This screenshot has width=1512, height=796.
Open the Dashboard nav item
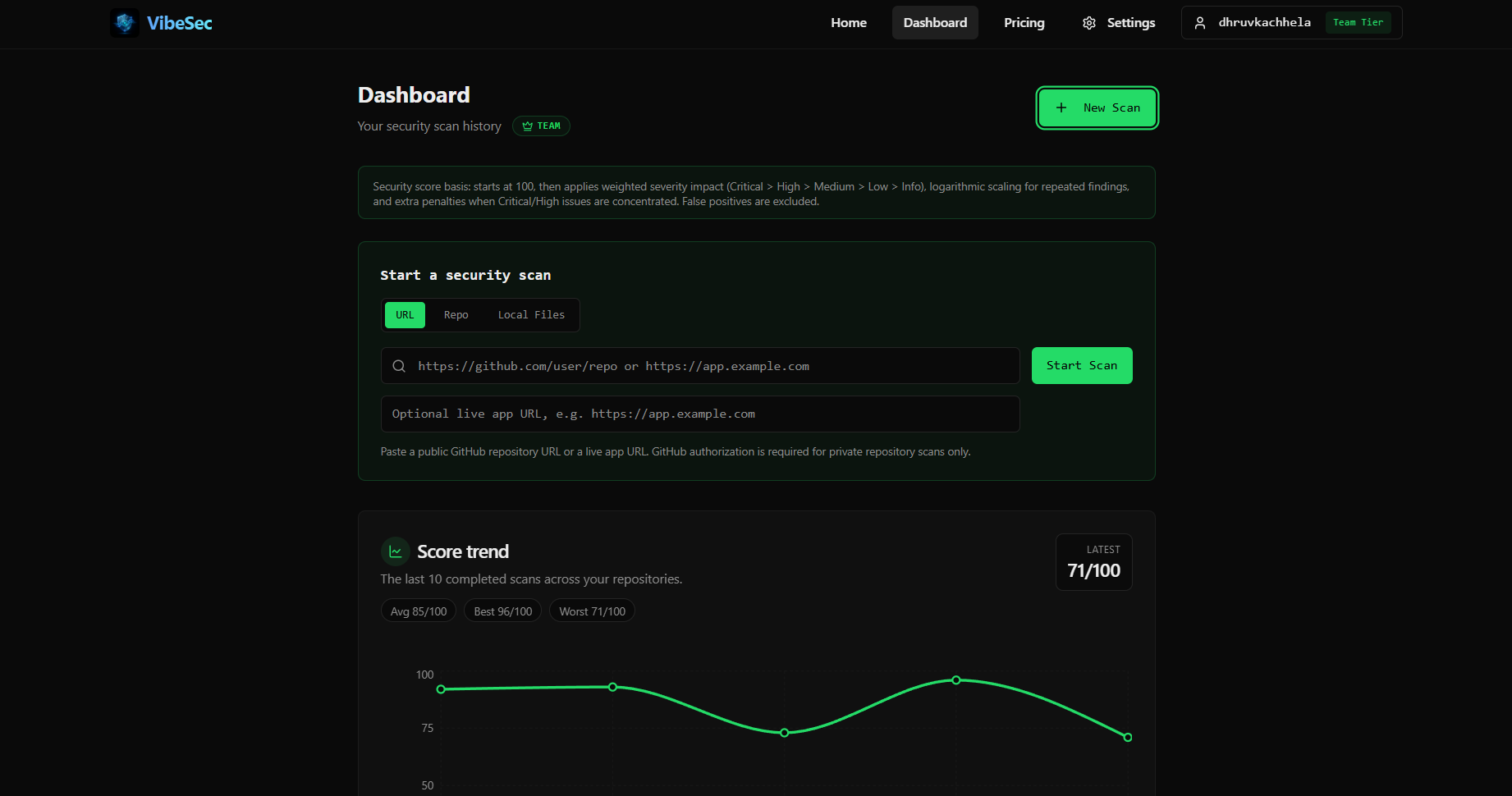pyautogui.click(x=935, y=23)
